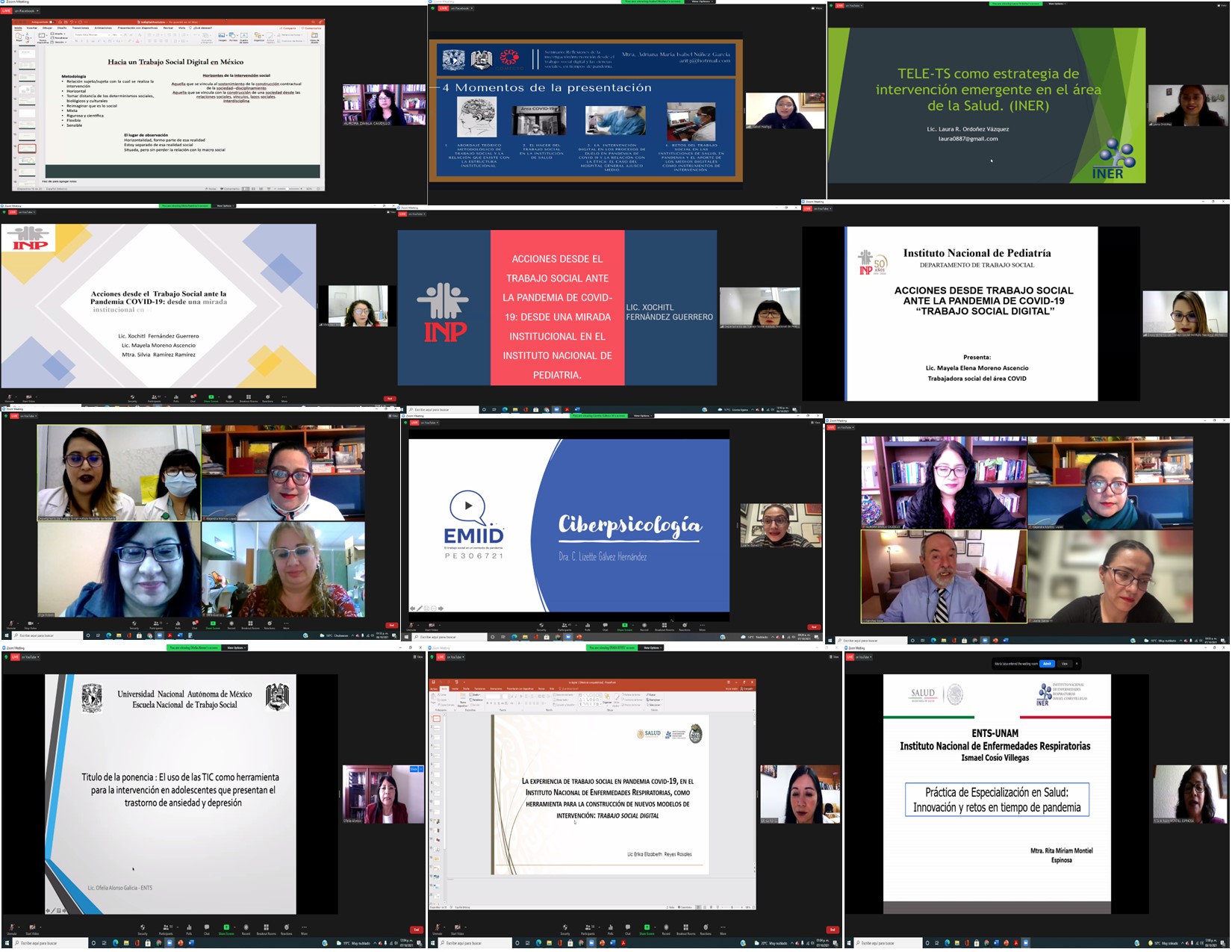Toggle Start Video in four-women gallery Zoom window
The height and width of the screenshot is (952, 1232).
click(31, 625)
